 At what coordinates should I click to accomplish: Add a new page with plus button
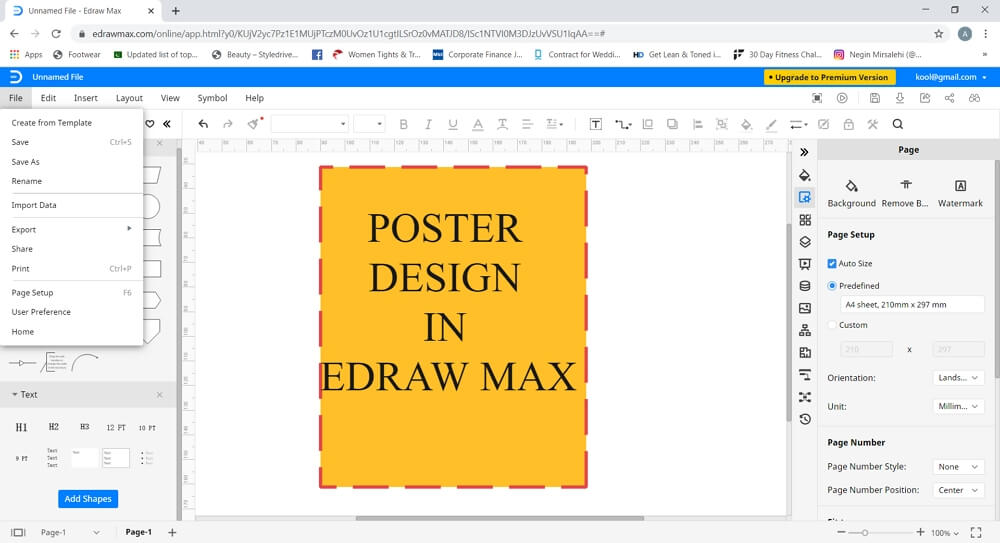coord(172,532)
